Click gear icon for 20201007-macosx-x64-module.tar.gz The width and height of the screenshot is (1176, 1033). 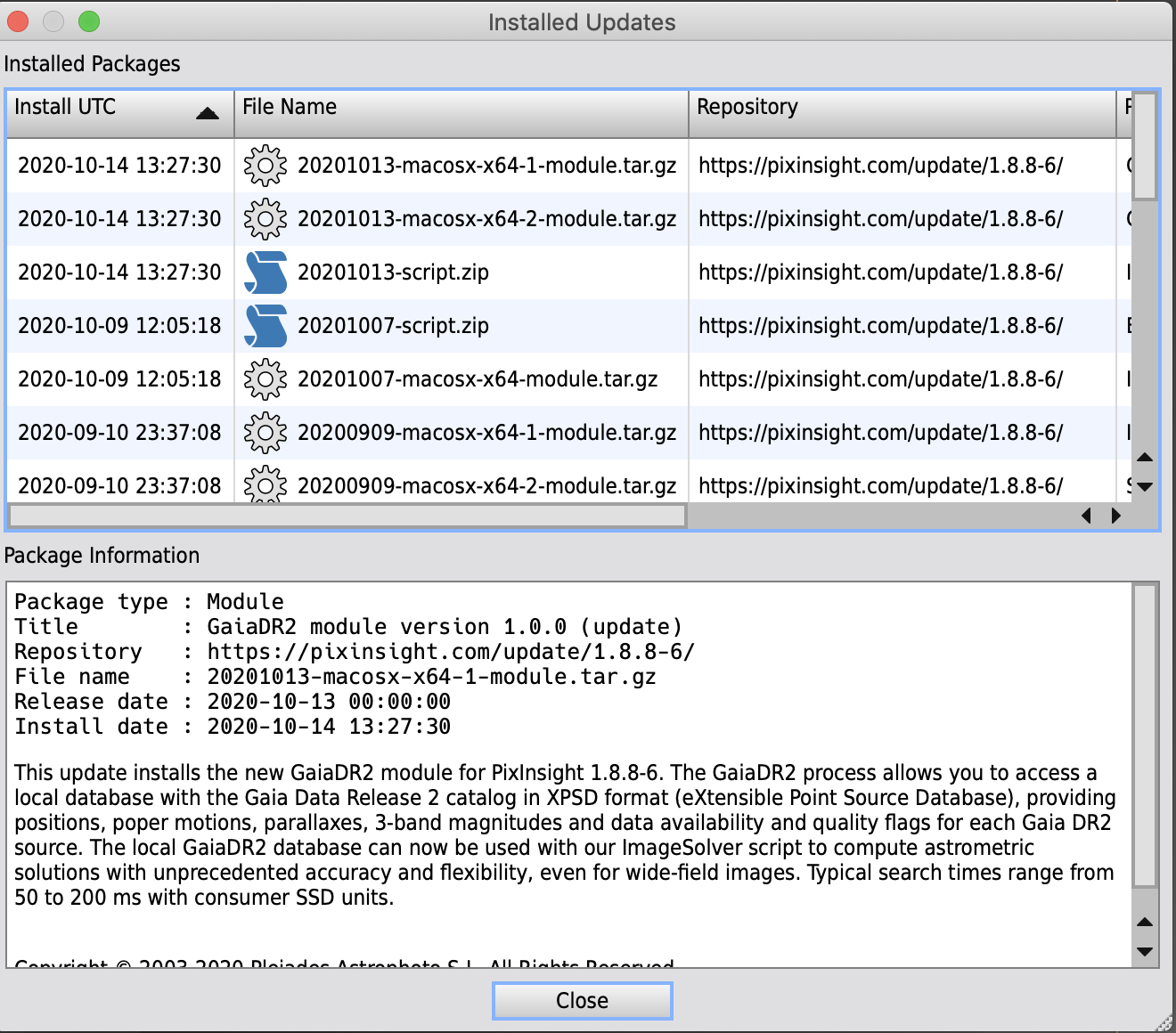265,379
